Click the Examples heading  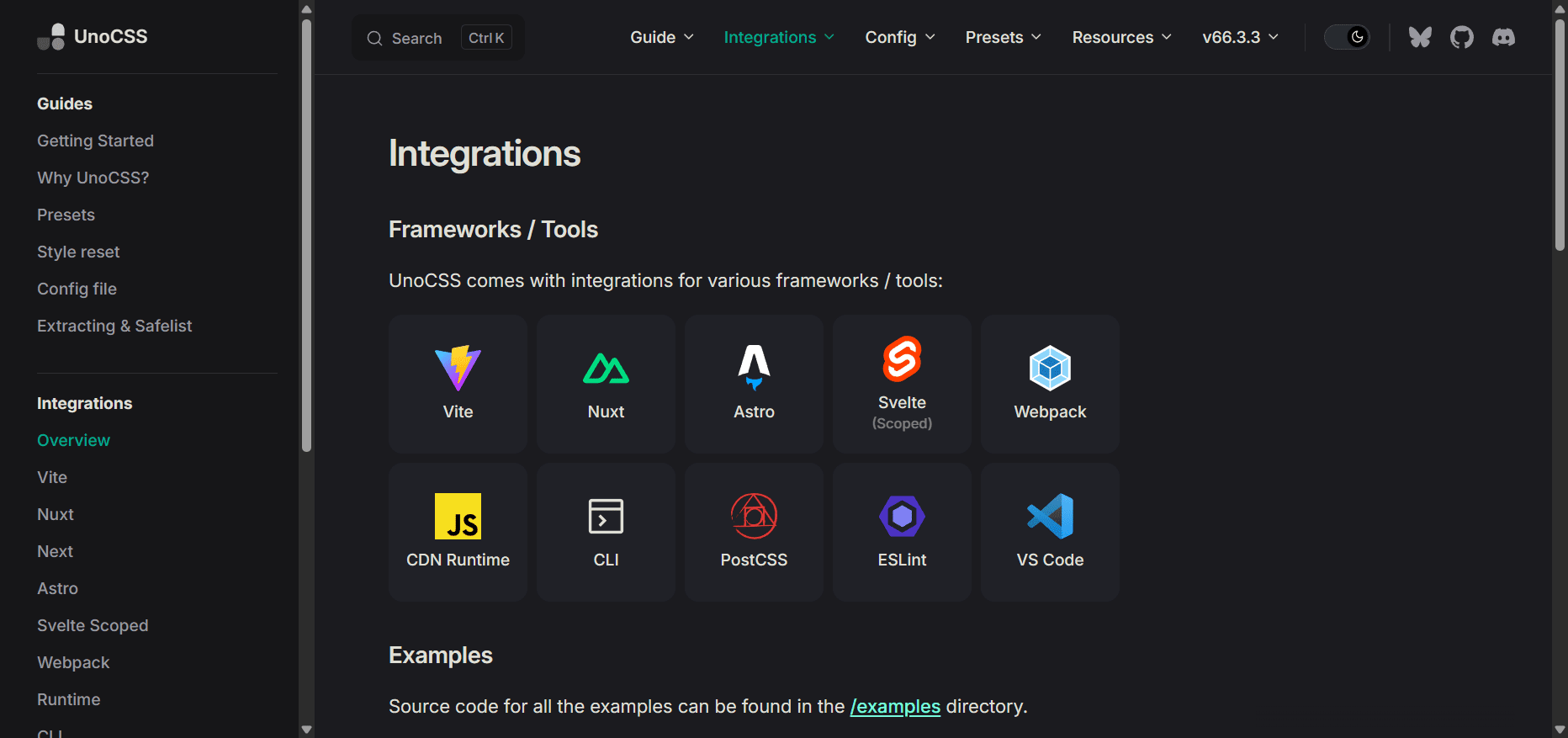441,656
